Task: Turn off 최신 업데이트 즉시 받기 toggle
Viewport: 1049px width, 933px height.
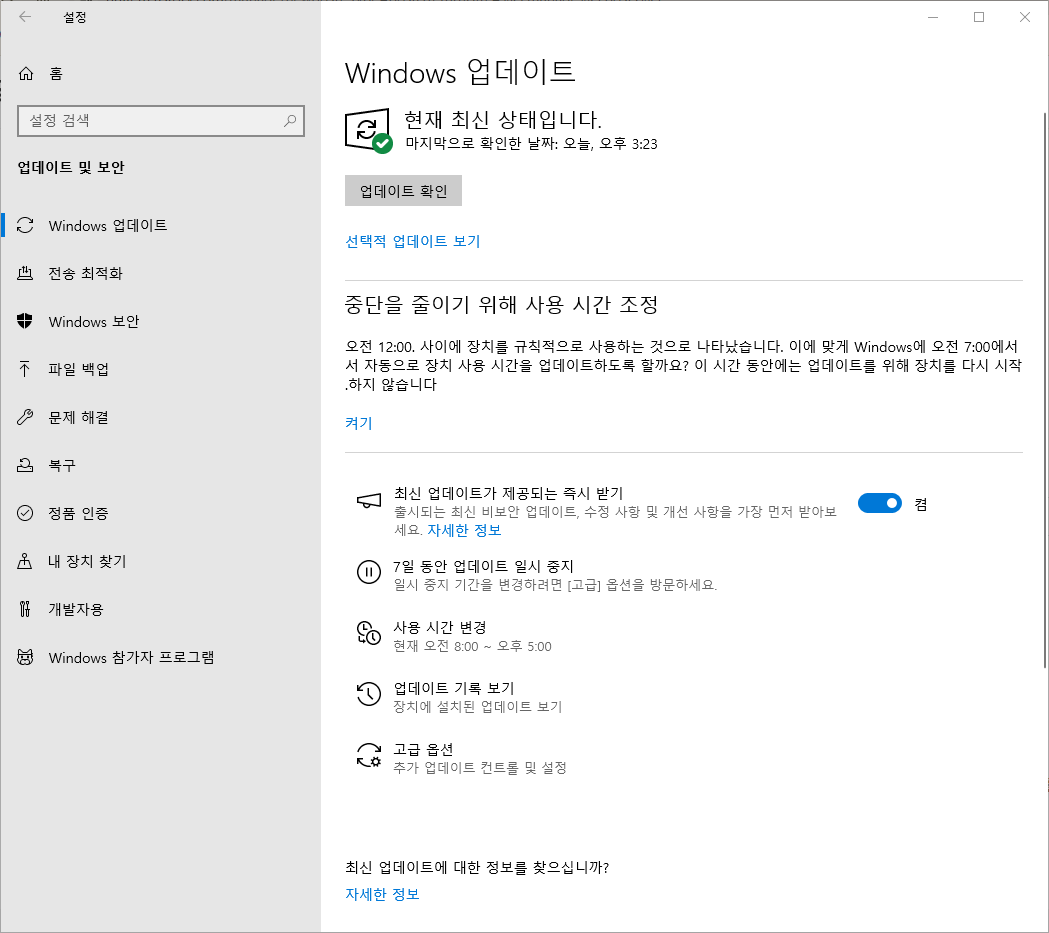Action: coord(880,503)
